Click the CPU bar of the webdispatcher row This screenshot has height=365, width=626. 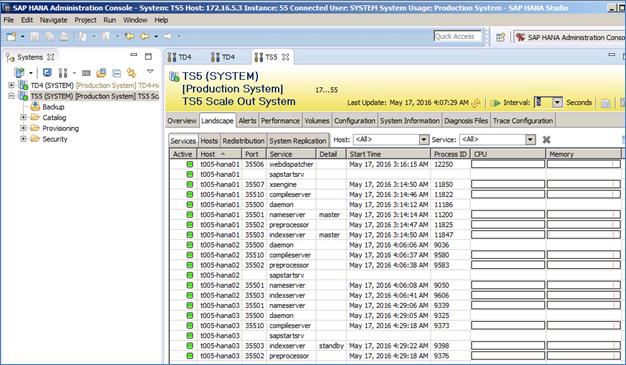[508, 164]
